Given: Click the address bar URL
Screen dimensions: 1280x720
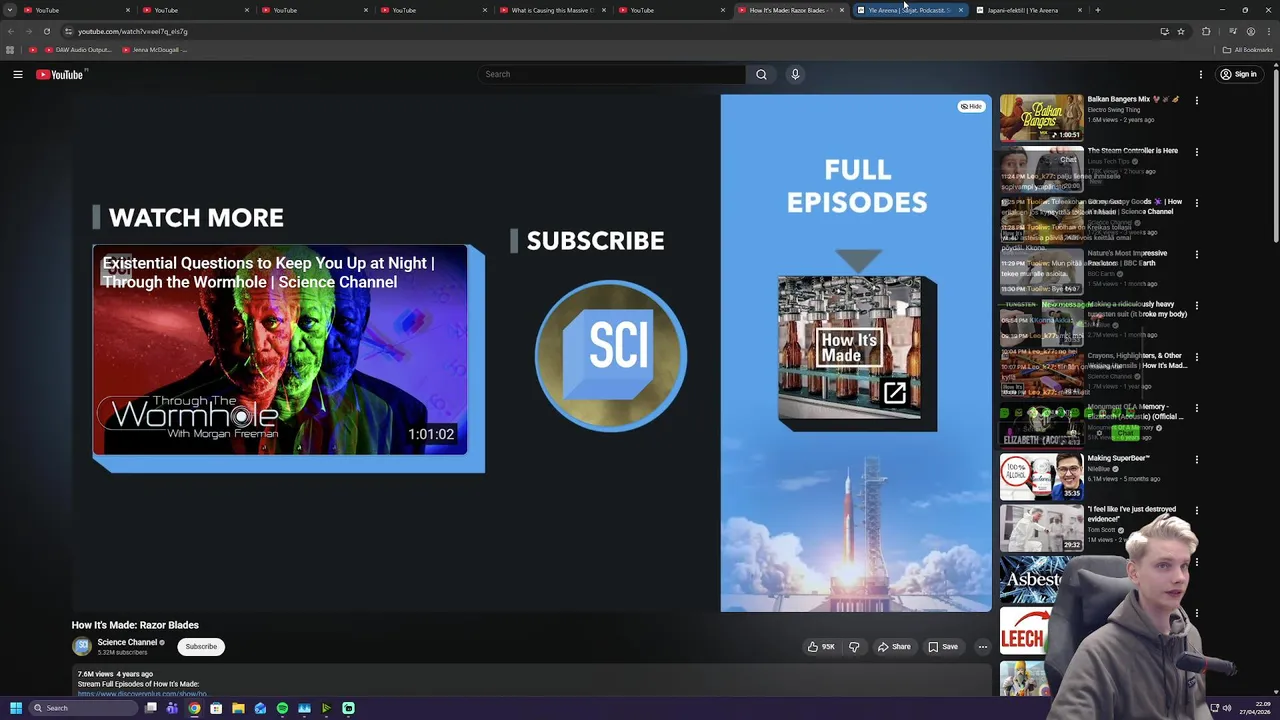Looking at the screenshot, I should tap(133, 31).
